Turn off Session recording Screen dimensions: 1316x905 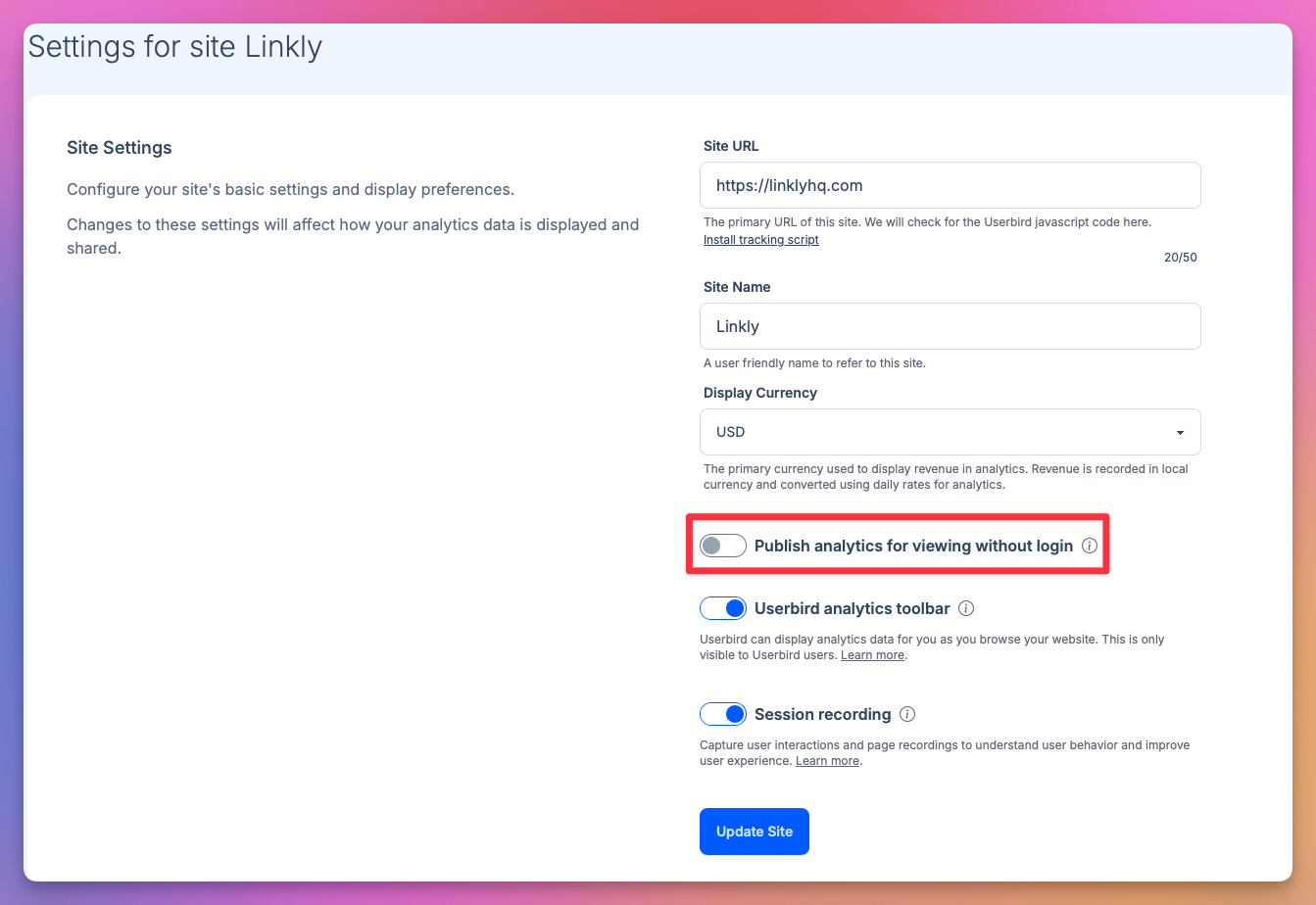coord(722,714)
